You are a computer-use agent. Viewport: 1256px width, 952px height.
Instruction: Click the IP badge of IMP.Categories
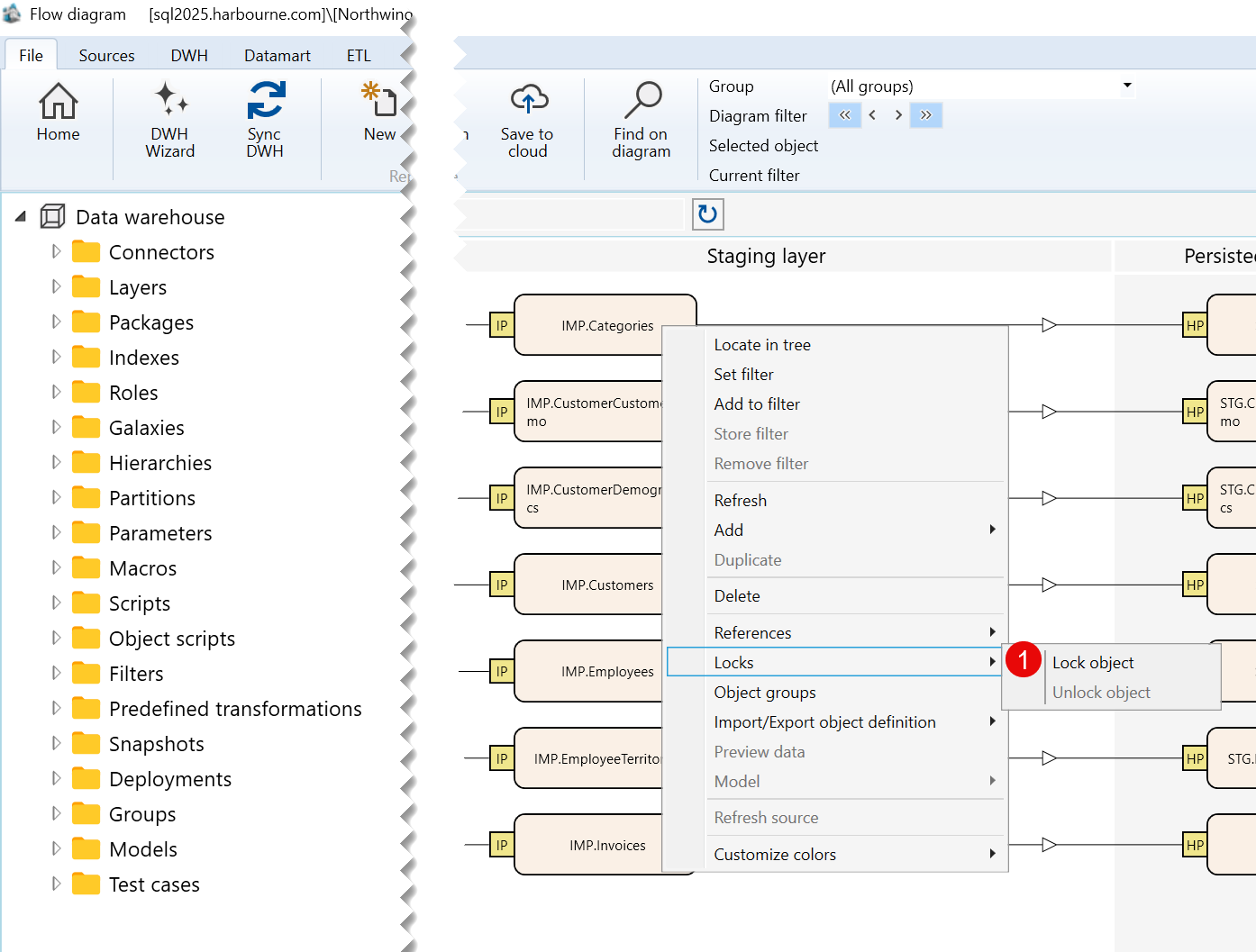[x=502, y=325]
